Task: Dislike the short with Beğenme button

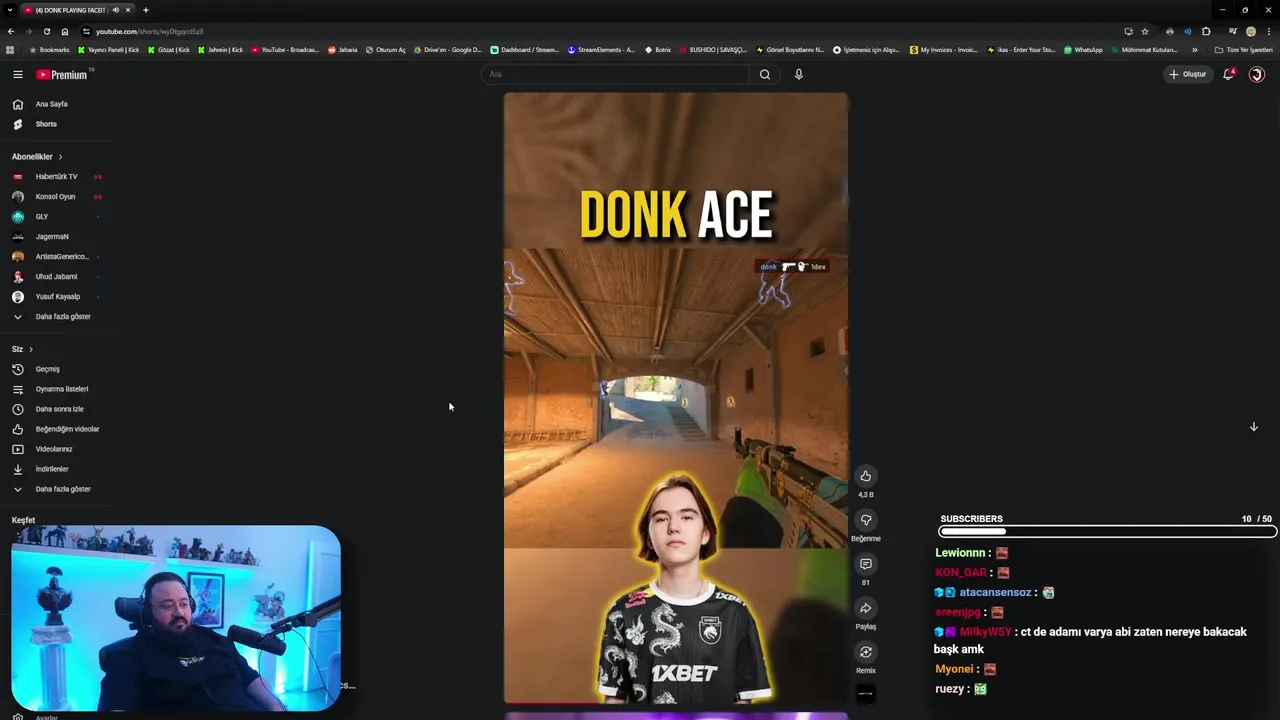Action: (866, 520)
